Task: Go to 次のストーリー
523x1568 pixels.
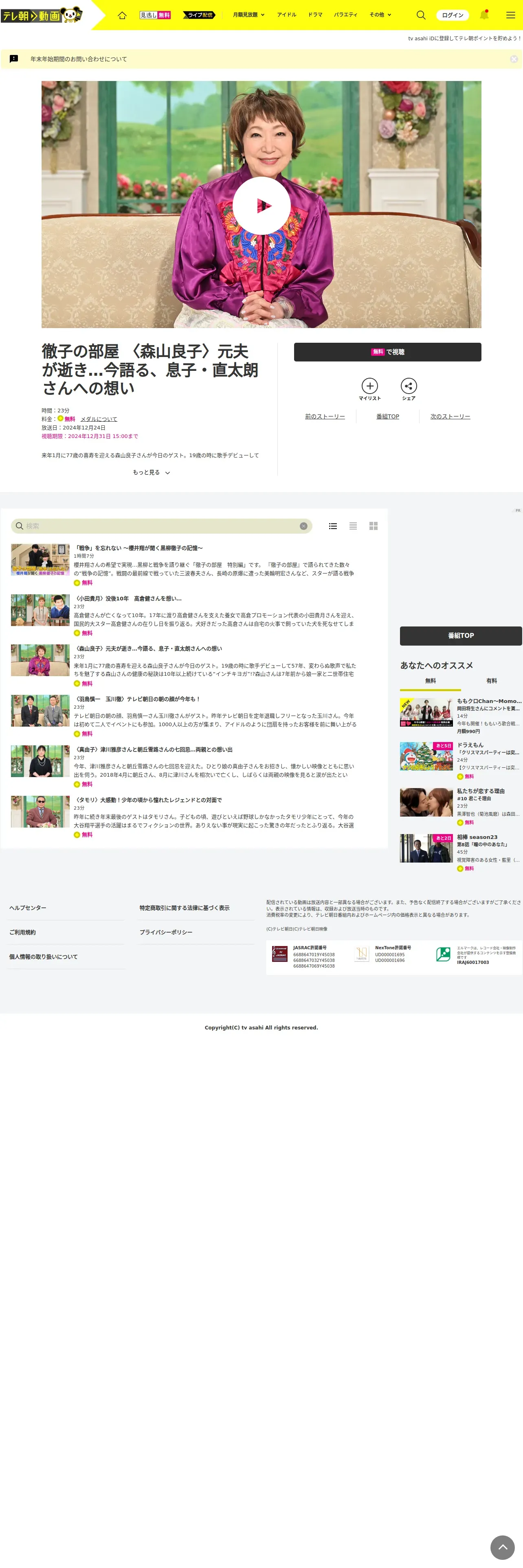Action: tap(450, 416)
